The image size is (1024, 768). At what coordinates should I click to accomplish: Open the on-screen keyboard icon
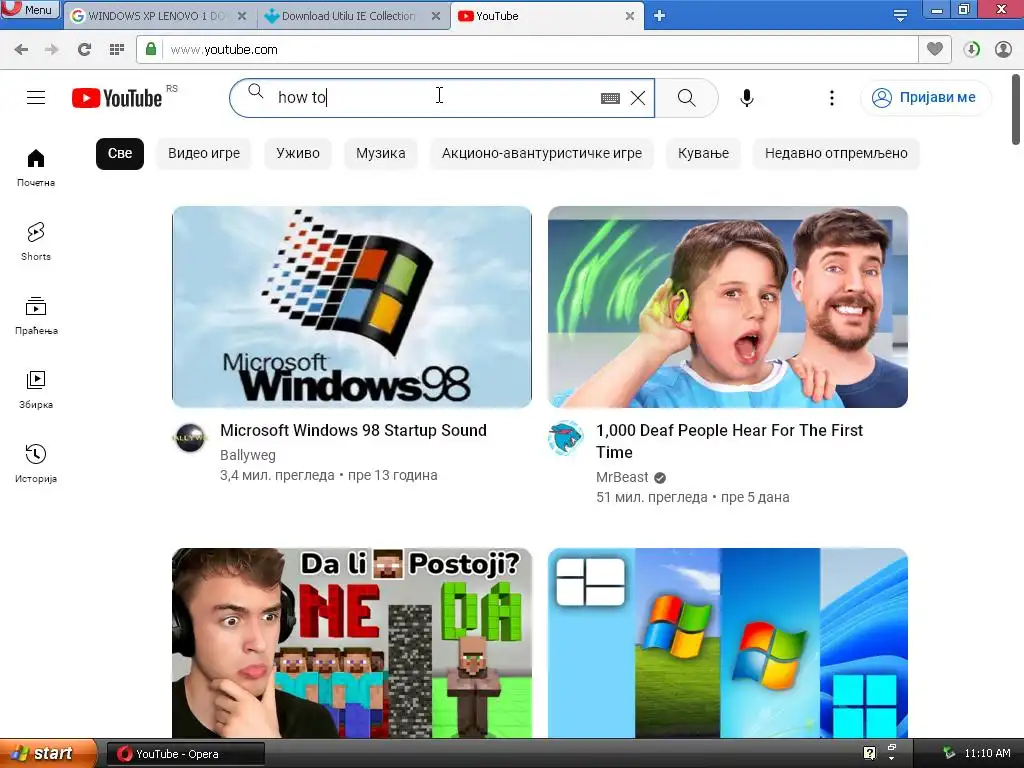[610, 98]
